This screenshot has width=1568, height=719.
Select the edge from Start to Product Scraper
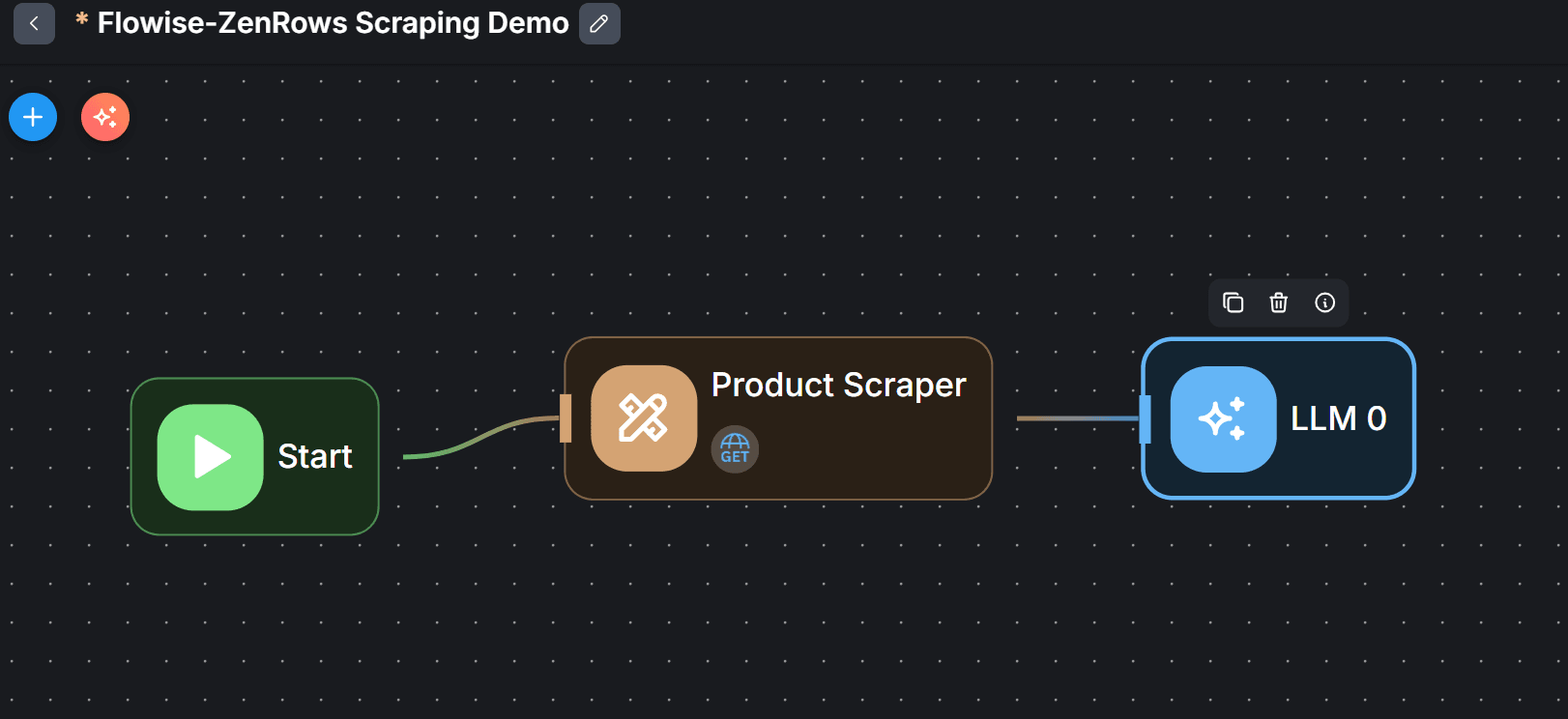[480, 438]
